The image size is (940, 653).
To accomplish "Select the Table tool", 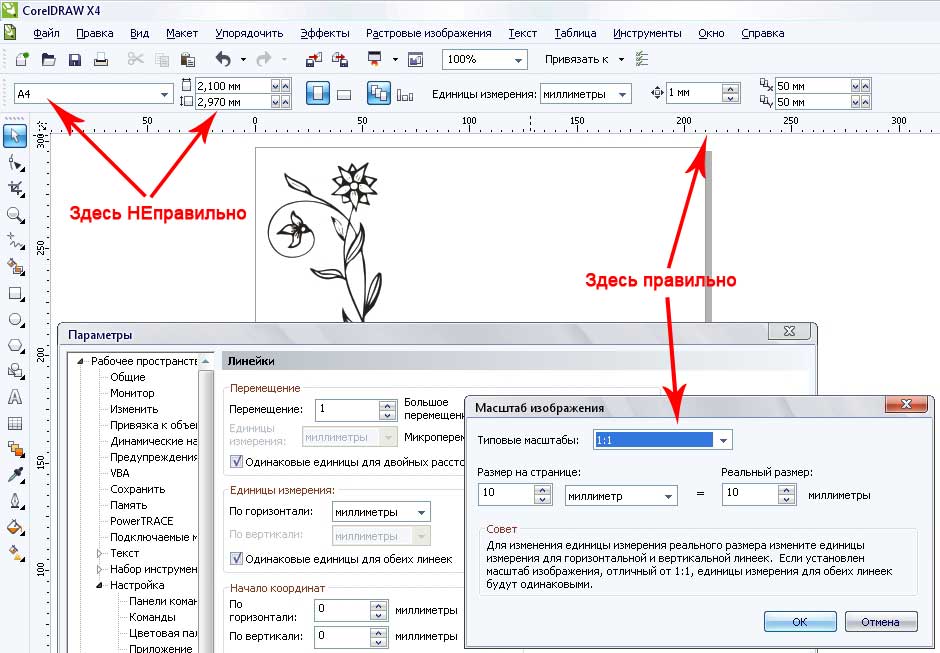I will tap(15, 423).
